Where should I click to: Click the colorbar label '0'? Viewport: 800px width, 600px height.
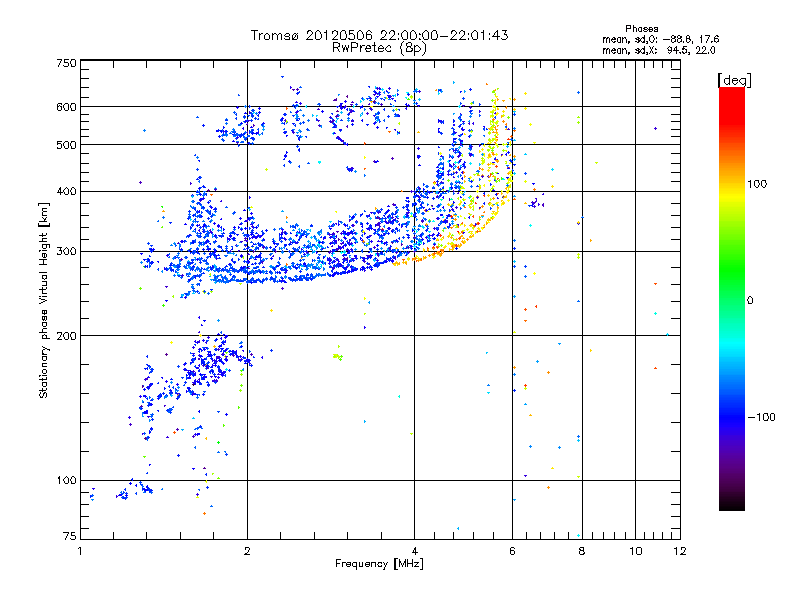coord(749,301)
